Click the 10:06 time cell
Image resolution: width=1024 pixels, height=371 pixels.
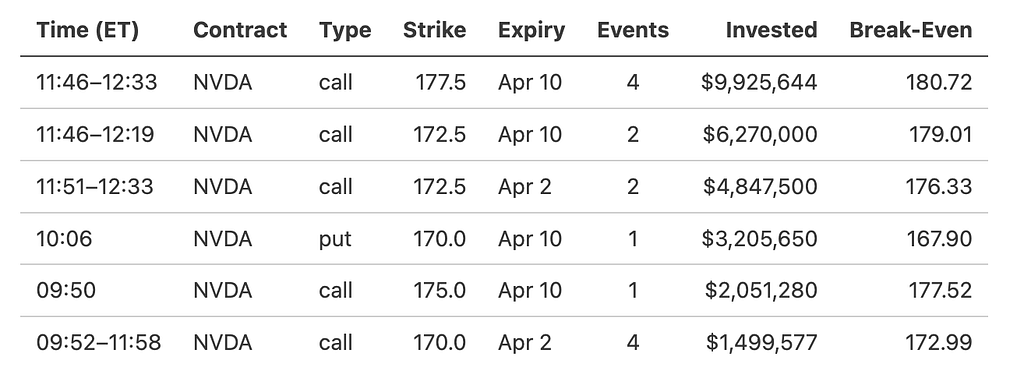pos(64,239)
